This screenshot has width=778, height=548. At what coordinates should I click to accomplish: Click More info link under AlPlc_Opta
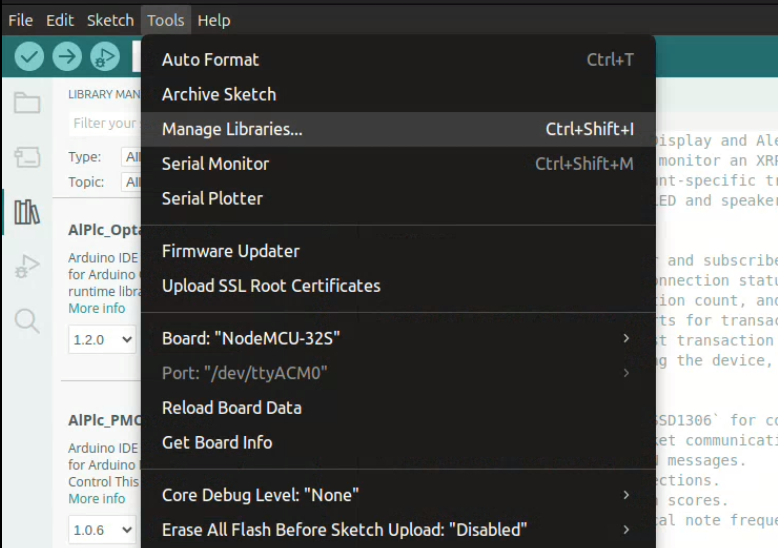97,308
